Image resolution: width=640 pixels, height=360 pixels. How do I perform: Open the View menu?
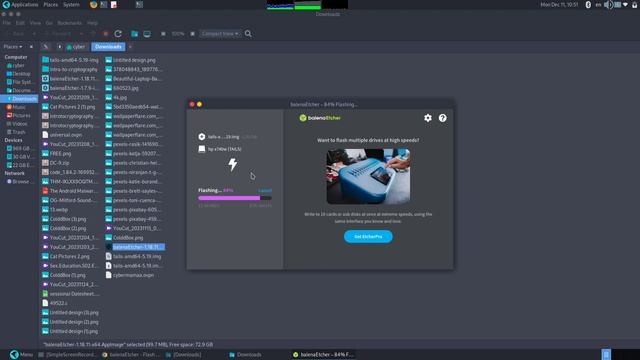click(36, 23)
